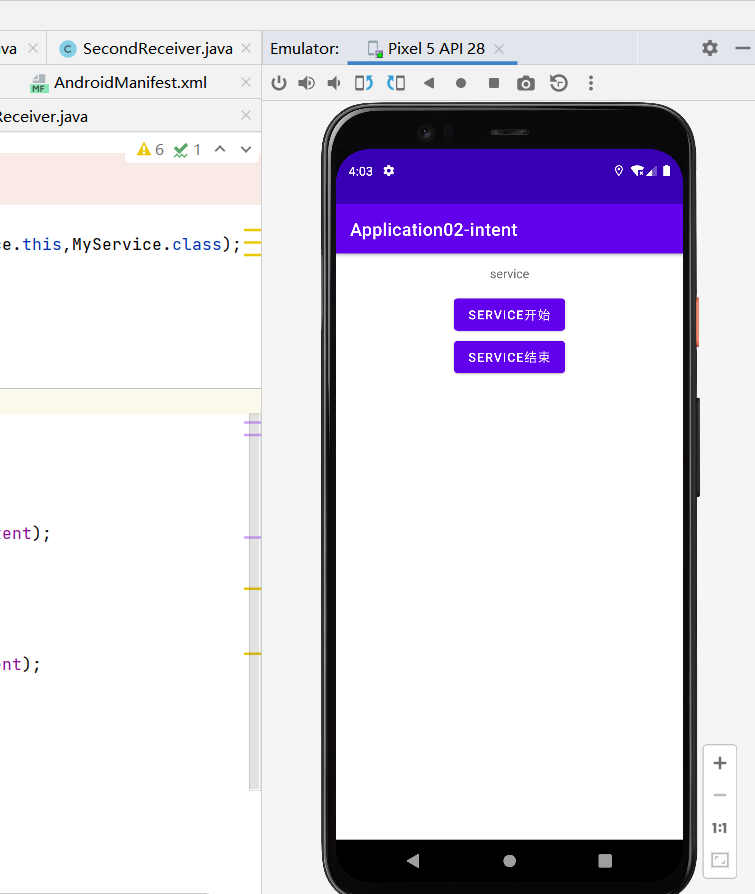Click the 4:03 clock in status bar
755x894 pixels.
click(360, 172)
